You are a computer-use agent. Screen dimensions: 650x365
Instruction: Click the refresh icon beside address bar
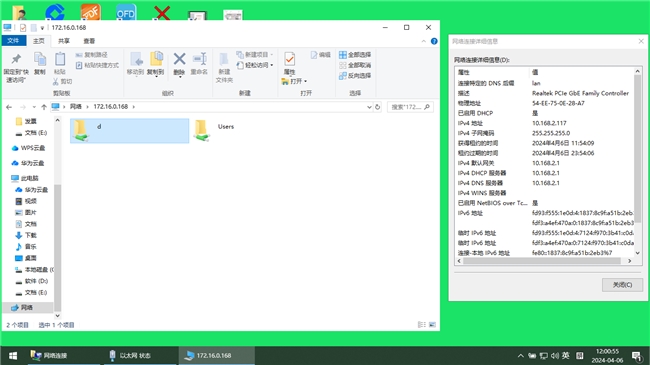pyautogui.click(x=378, y=107)
